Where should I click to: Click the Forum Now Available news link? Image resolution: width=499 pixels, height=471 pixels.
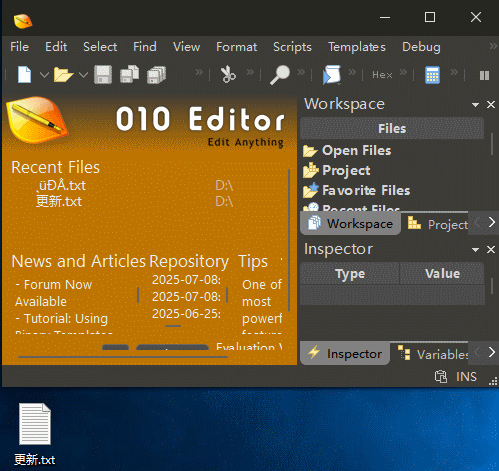point(53,293)
